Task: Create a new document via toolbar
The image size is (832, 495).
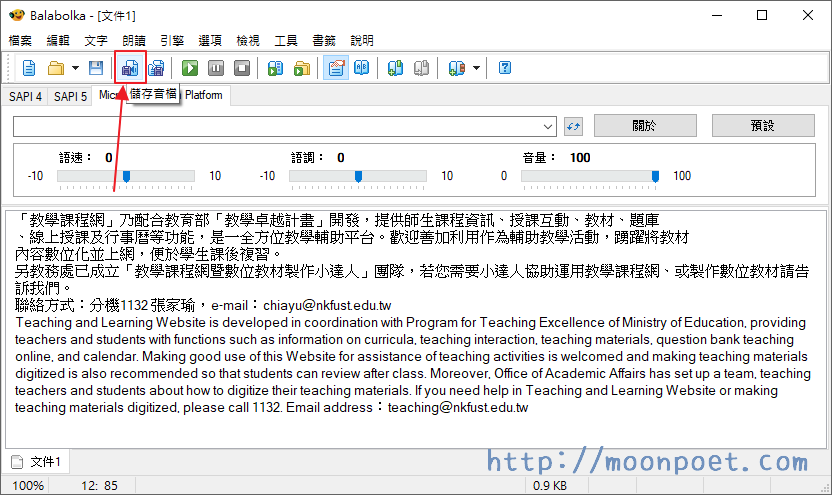Action: 30,68
